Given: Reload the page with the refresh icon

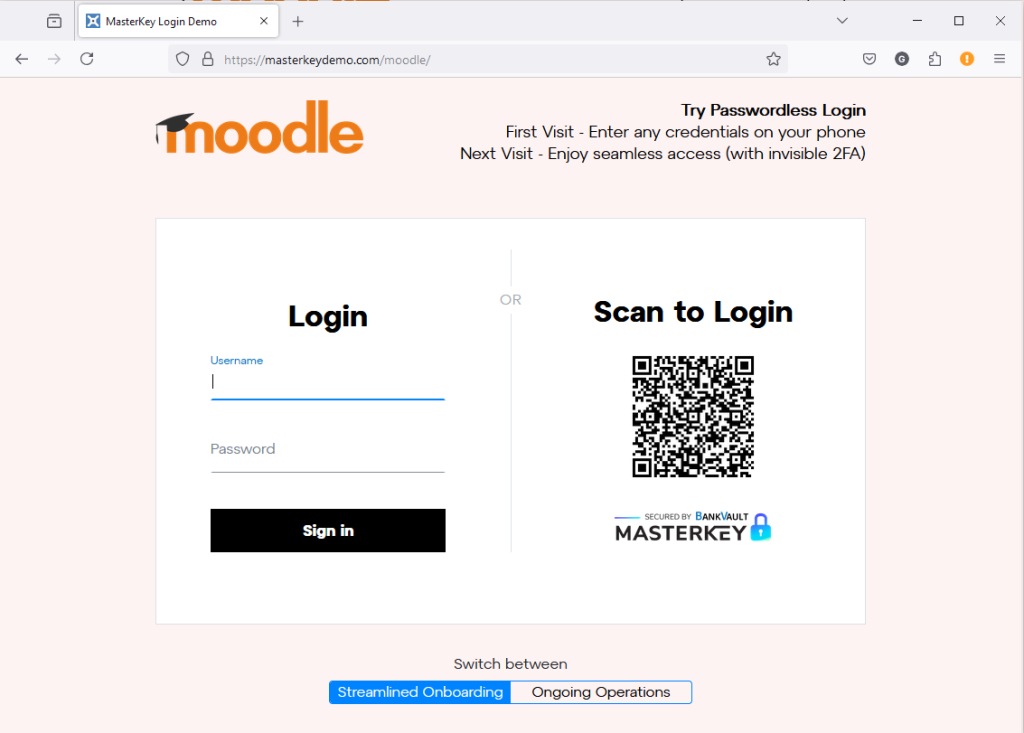Looking at the screenshot, I should (87, 59).
